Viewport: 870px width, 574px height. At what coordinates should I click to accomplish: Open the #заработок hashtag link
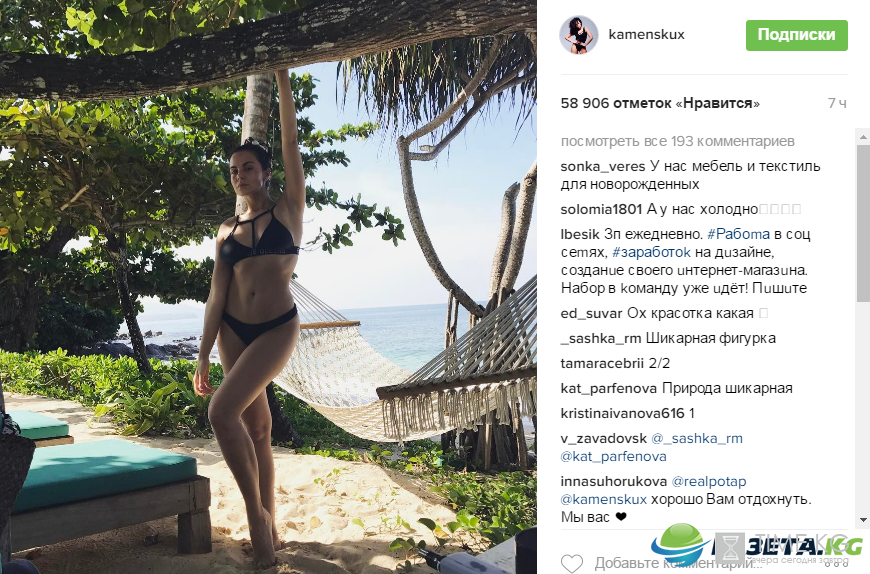tap(651, 252)
